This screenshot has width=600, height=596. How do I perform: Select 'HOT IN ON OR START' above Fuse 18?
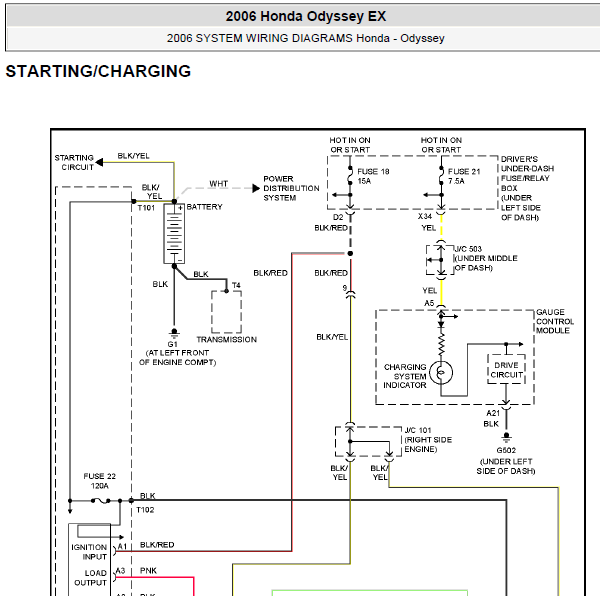[350, 145]
